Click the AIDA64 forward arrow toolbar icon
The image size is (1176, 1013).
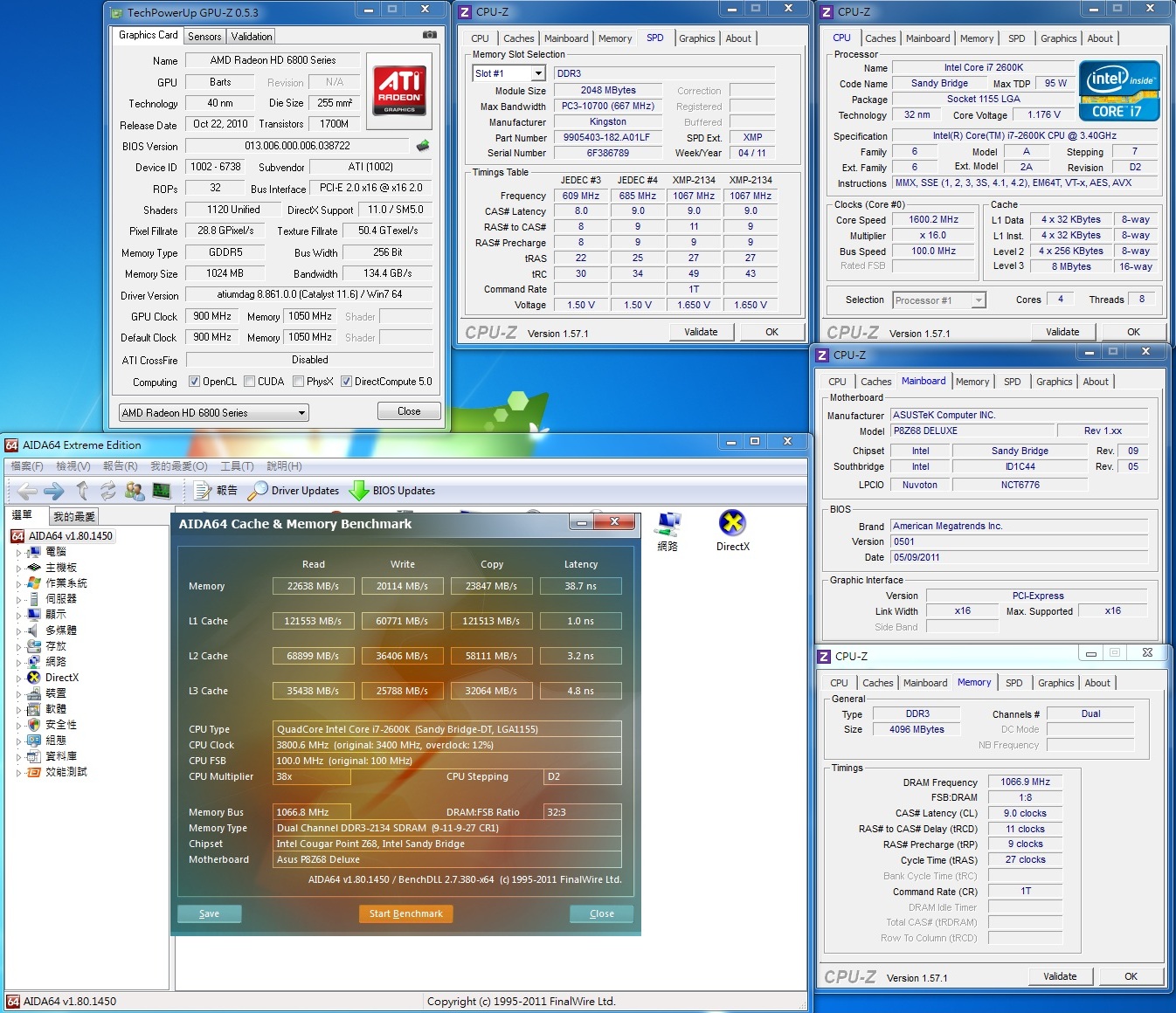coord(54,491)
